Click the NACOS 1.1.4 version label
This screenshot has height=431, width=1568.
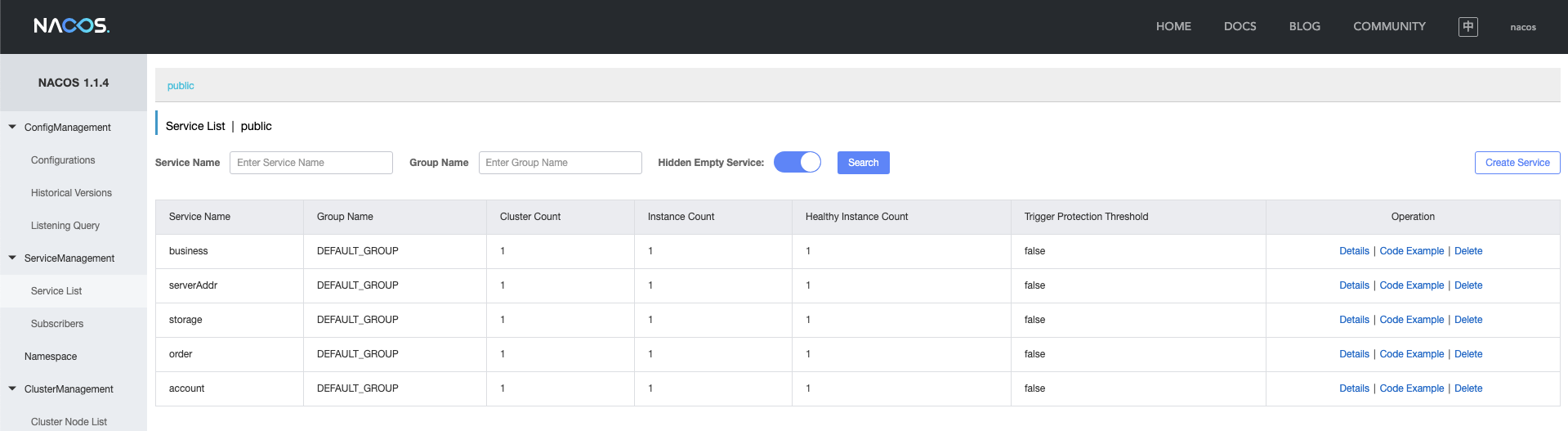point(74,83)
